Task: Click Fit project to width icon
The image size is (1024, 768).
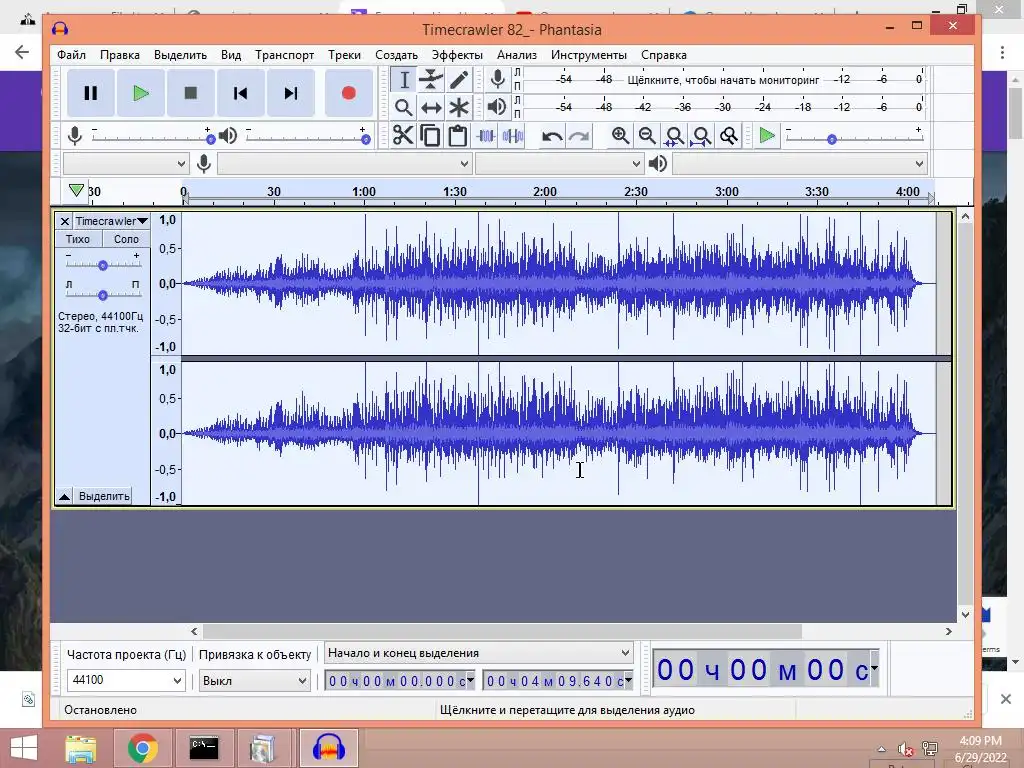Action: pyautogui.click(x=701, y=136)
